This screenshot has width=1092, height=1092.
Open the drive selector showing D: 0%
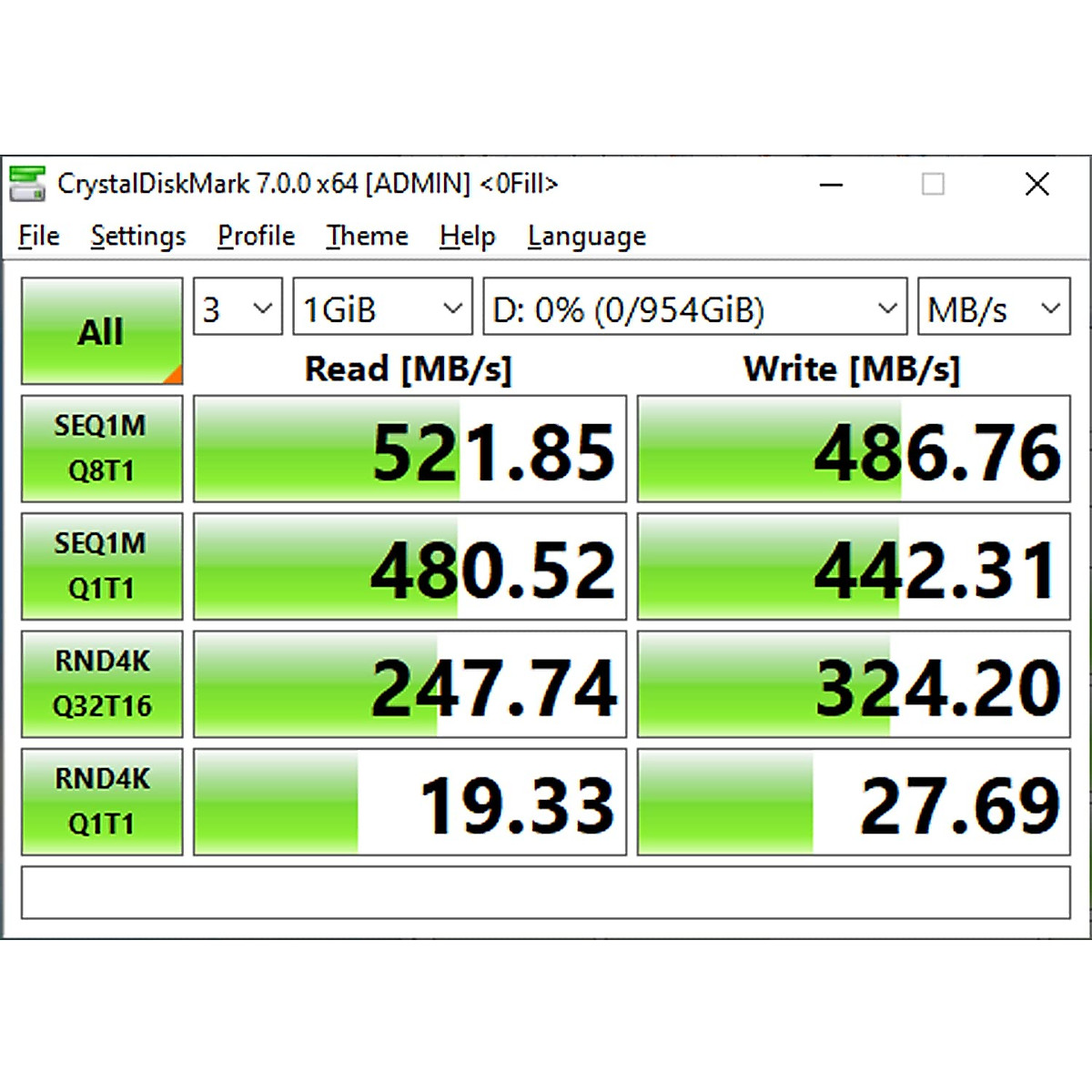pyautogui.click(x=694, y=309)
